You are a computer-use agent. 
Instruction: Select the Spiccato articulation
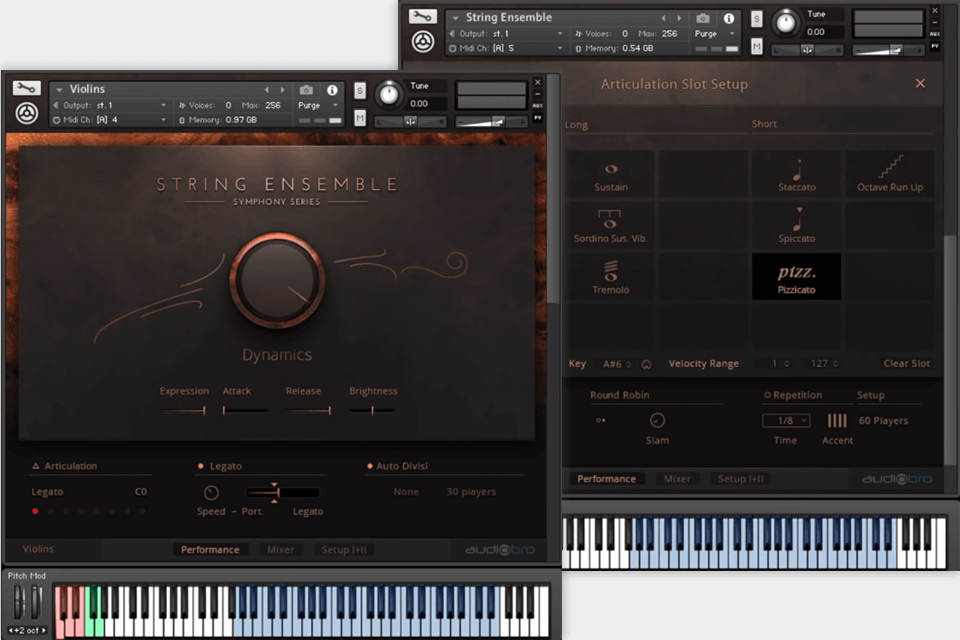(x=796, y=225)
